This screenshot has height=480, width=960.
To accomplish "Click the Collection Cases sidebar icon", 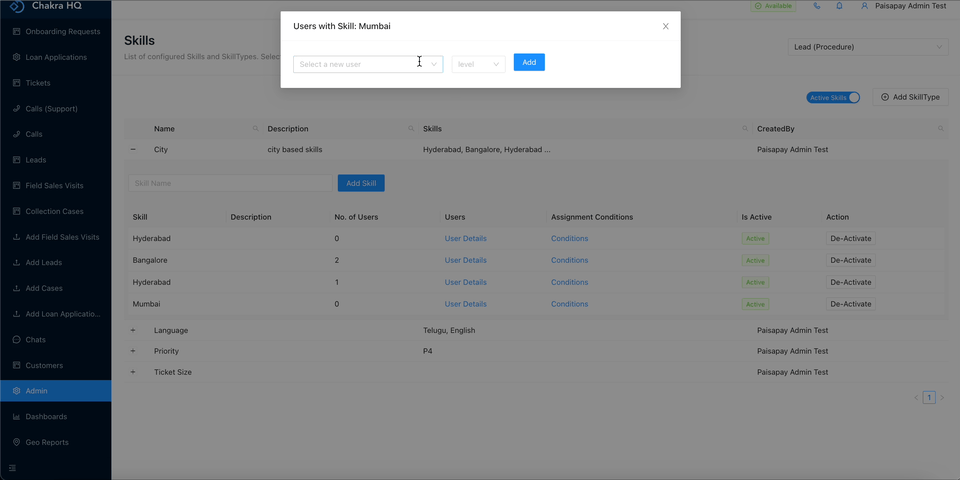I will click(x=17, y=211).
